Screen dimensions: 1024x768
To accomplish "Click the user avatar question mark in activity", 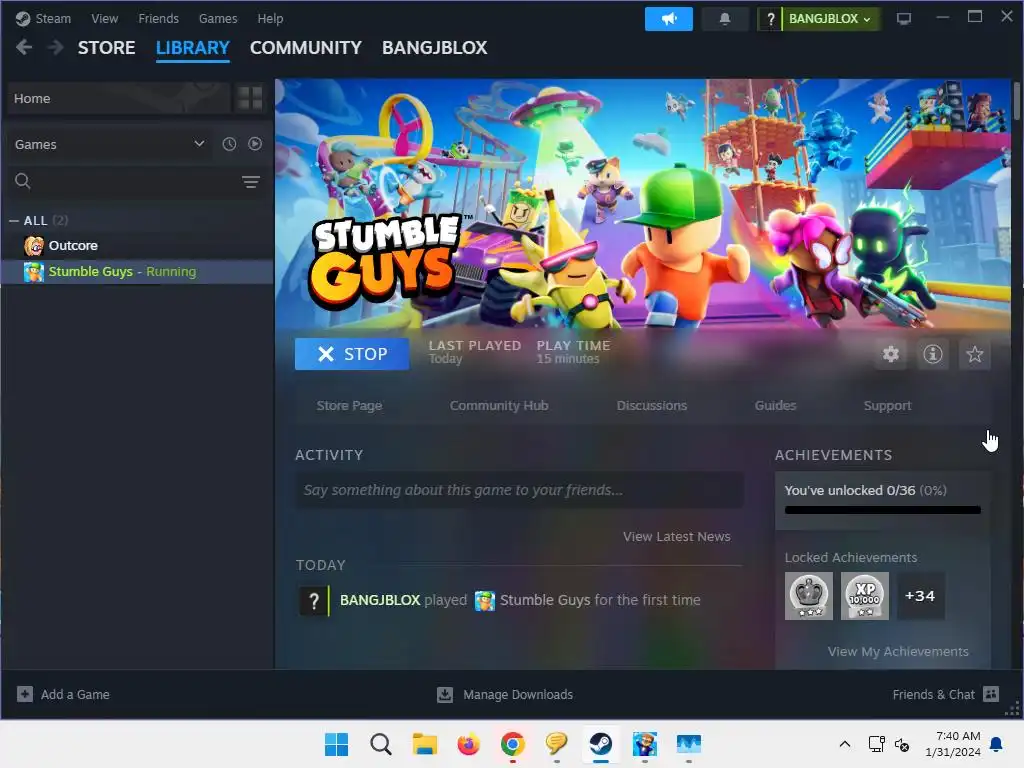I will (314, 600).
